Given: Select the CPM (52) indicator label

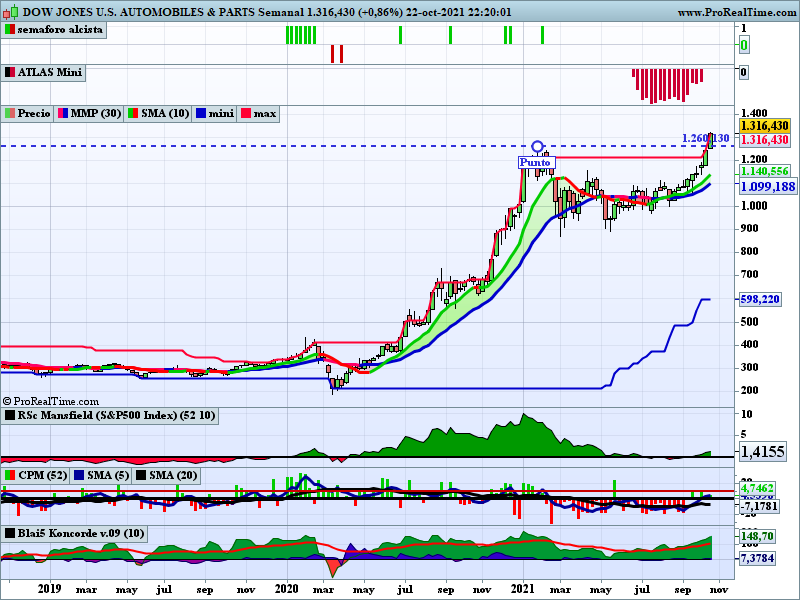Looking at the screenshot, I should click(x=36, y=476).
